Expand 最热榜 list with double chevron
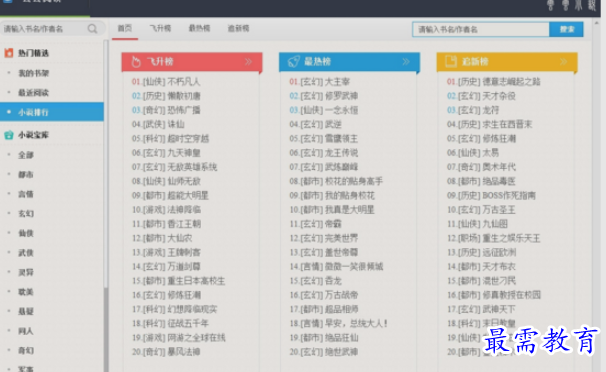This screenshot has width=606, height=372. click(x=406, y=61)
